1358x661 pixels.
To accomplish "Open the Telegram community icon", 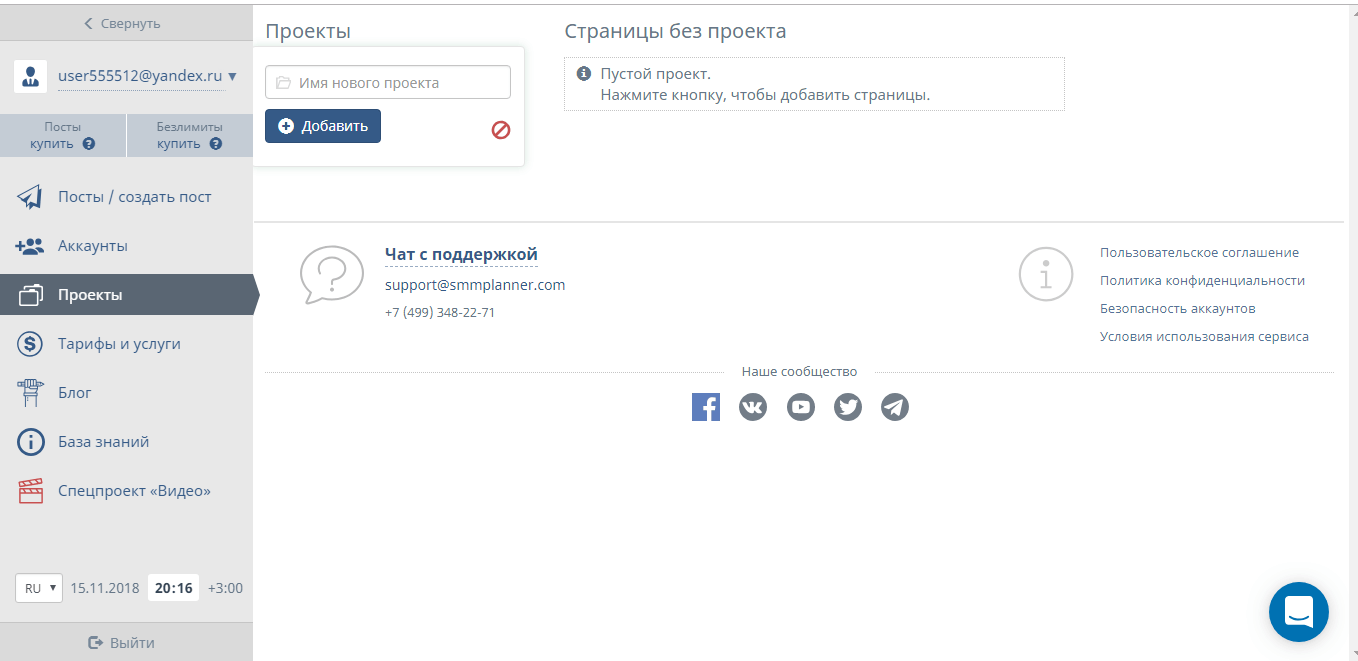I will 895,407.
